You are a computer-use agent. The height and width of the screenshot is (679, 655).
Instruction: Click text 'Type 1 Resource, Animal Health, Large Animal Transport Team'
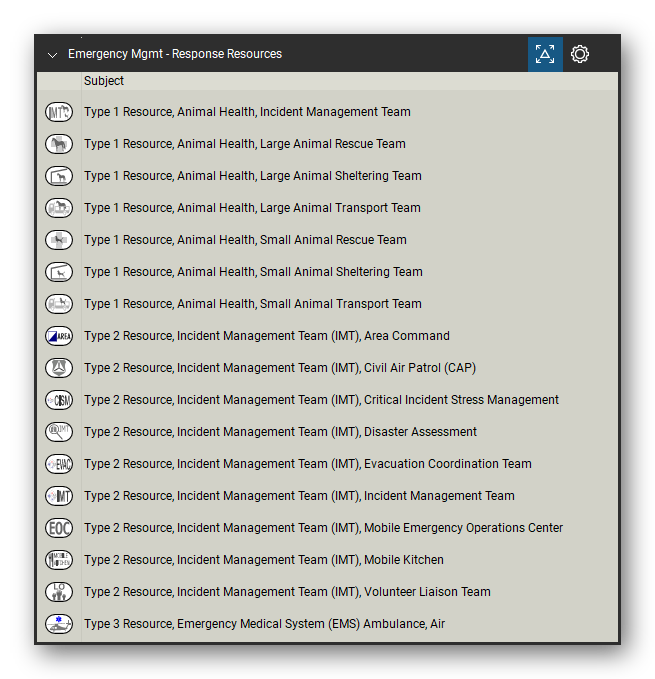tap(252, 208)
